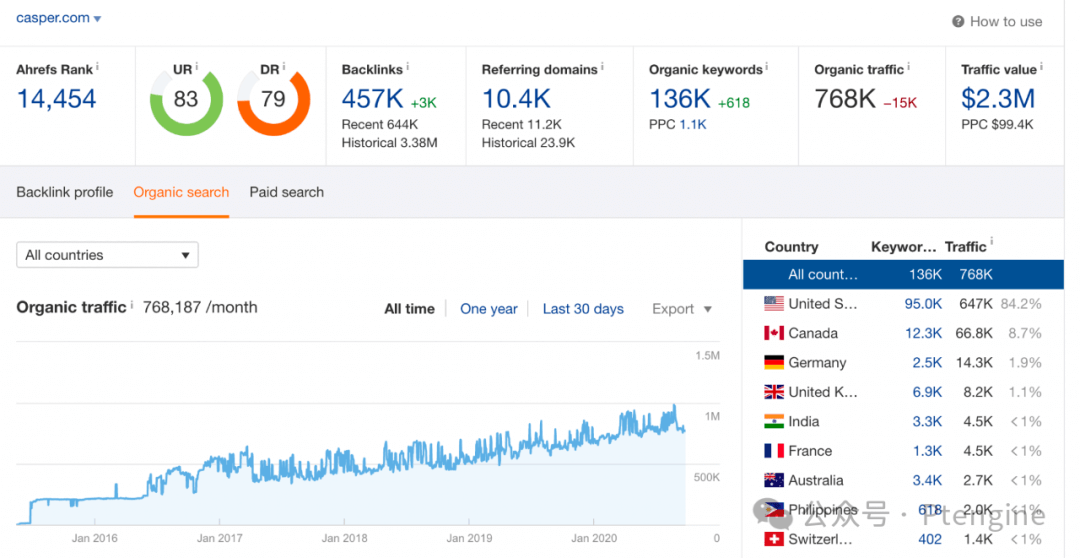
Task: Click info icon beside Referring domains
Action: 602,67
